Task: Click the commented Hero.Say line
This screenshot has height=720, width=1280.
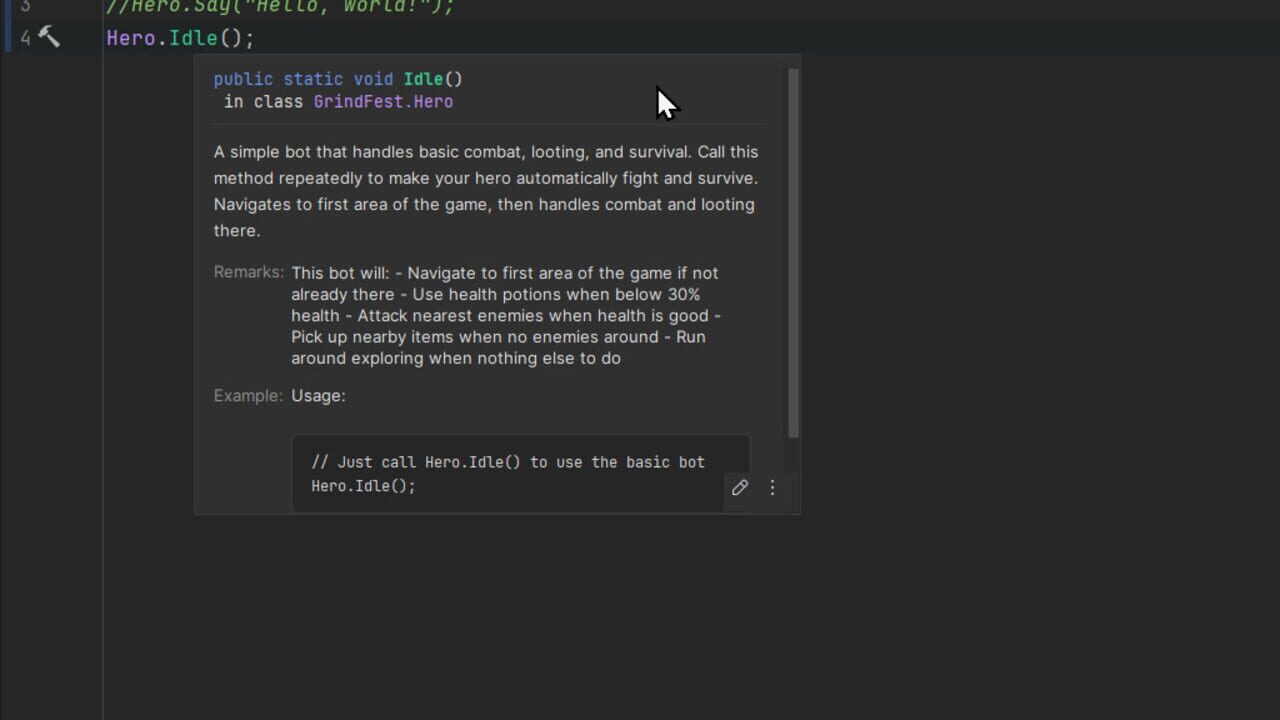Action: (280, 6)
